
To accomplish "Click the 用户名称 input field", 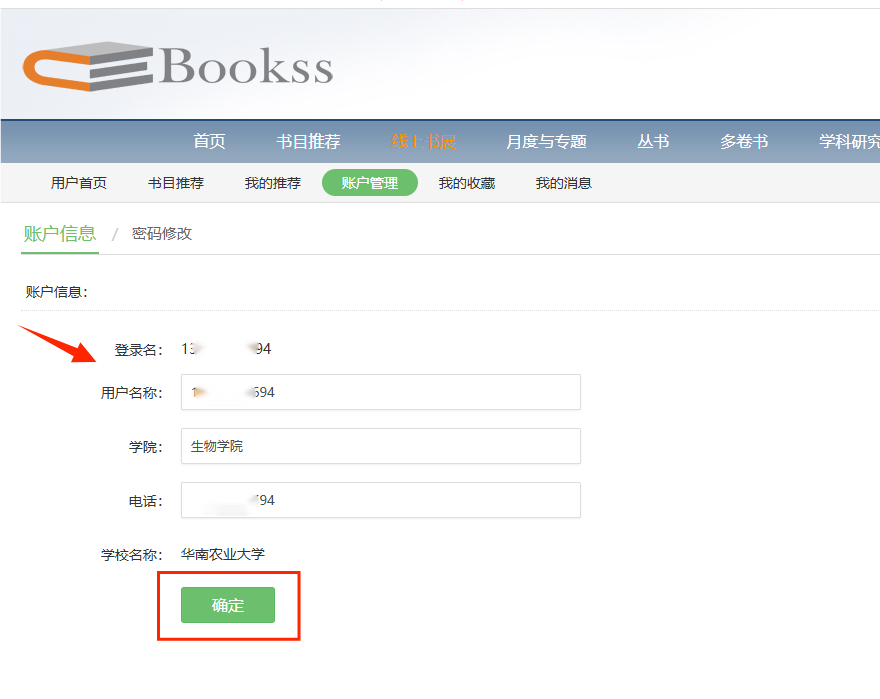I will click(380, 392).
